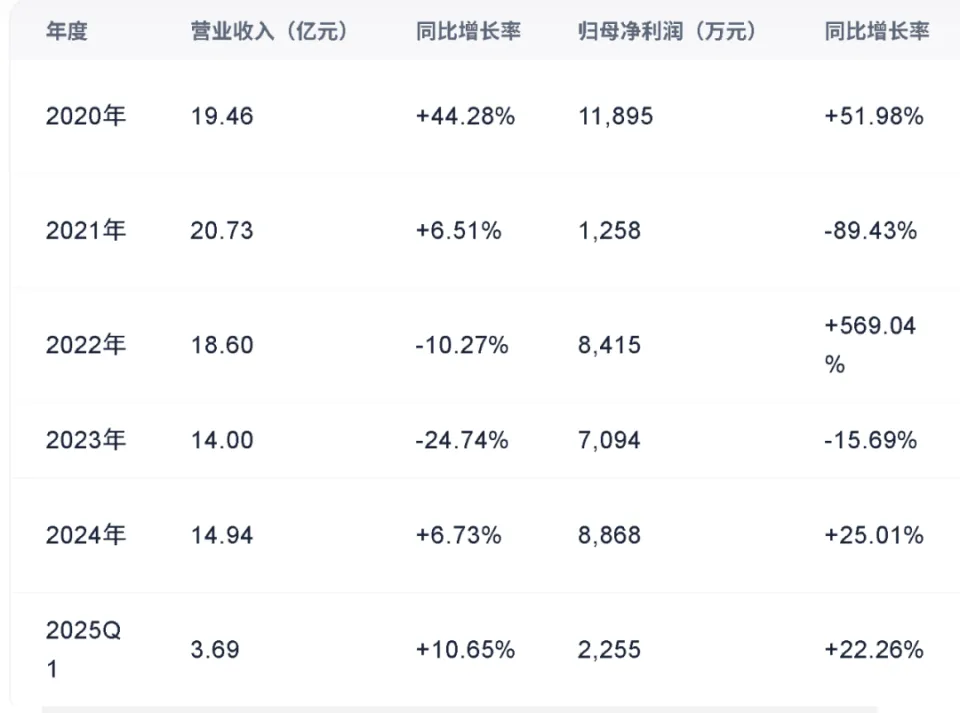Screen dimensions: 960x713
Task: Select the +22.26% profit growth cell
Action: click(x=873, y=650)
